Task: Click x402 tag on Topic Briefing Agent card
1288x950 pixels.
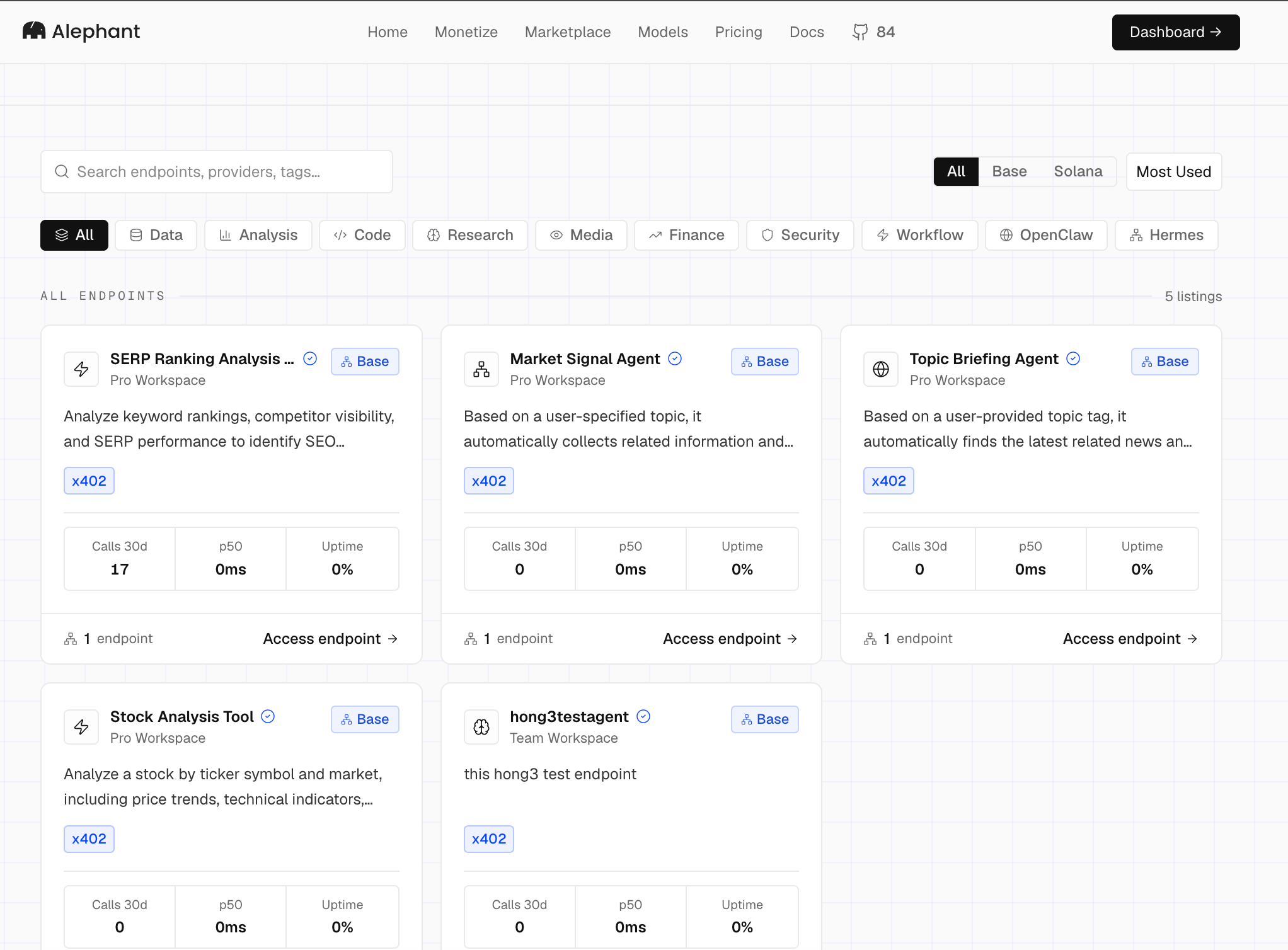Action: [888, 481]
